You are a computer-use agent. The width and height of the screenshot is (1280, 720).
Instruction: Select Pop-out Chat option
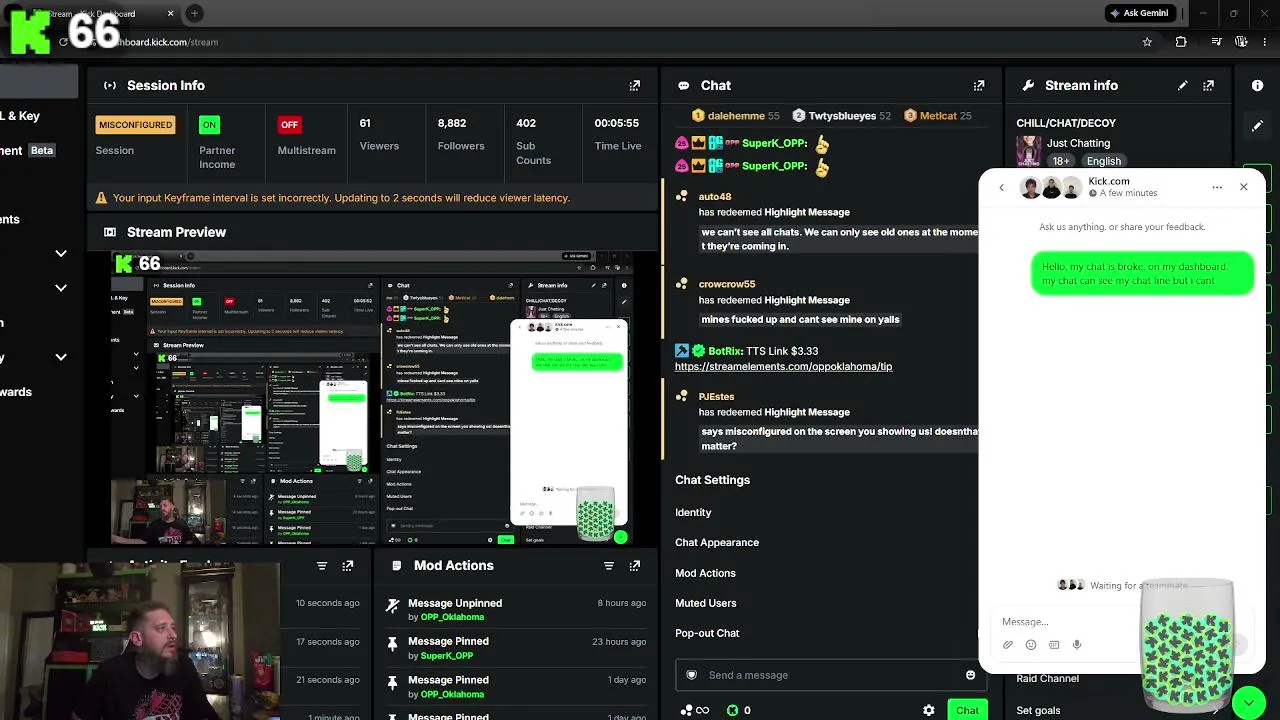pyautogui.click(x=707, y=633)
